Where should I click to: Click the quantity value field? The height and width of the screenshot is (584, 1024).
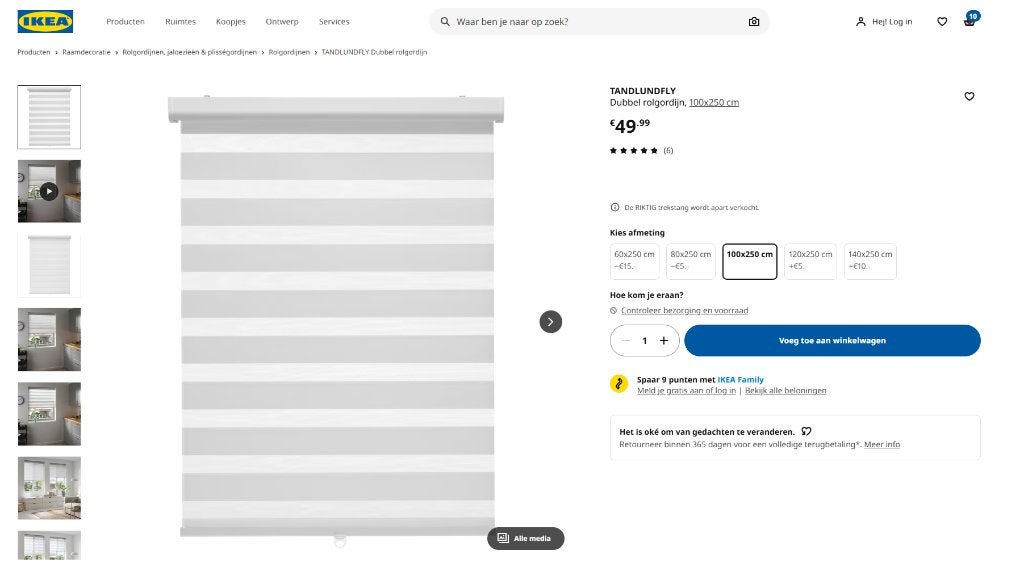coord(645,340)
